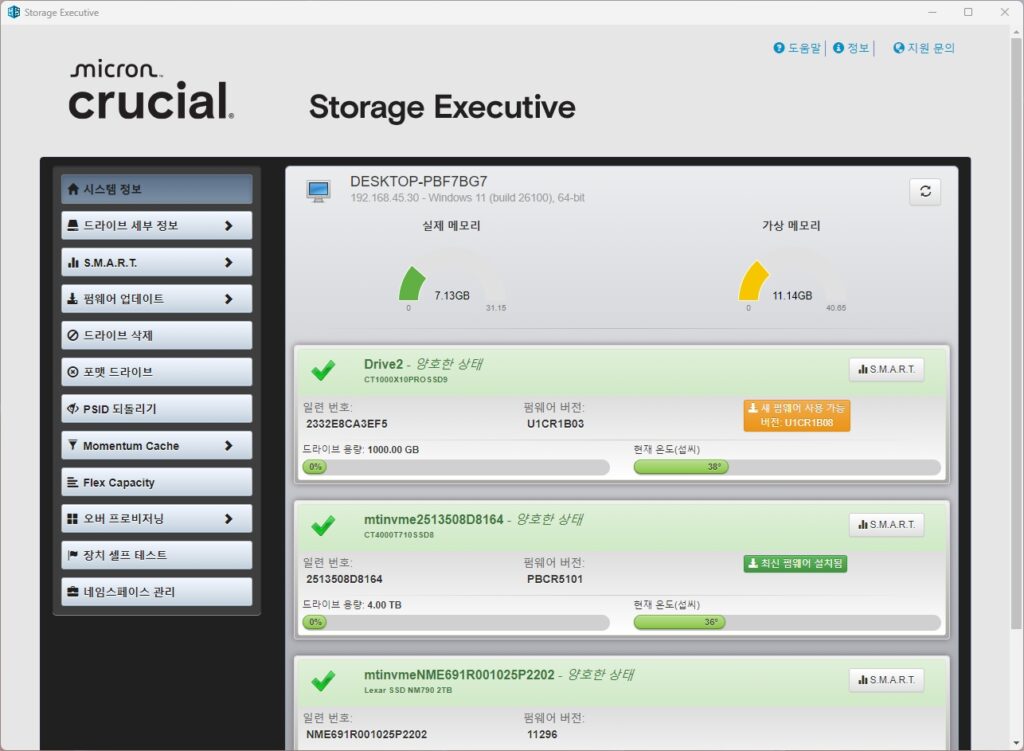
Task: Click the flag icon beside 장치 셀프 테스트
Action: point(72,555)
